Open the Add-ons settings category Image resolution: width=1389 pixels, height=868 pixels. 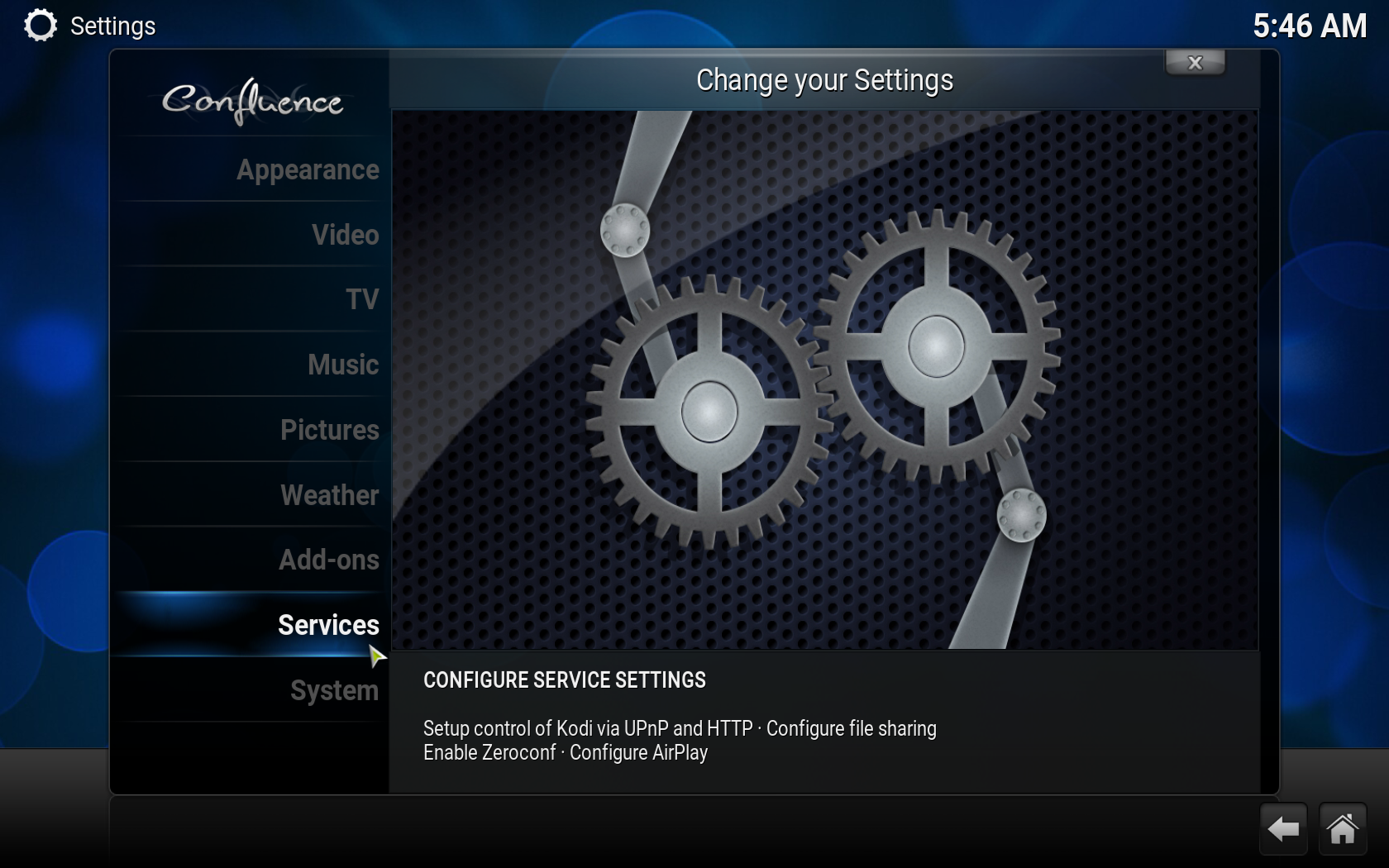[x=250, y=560]
